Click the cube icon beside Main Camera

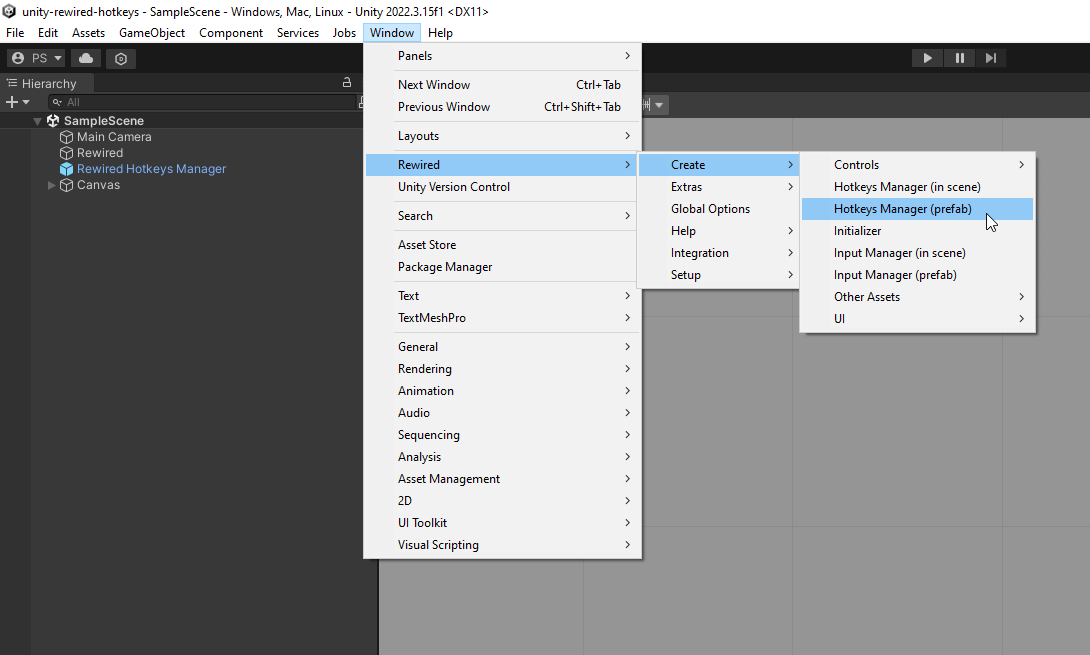click(x=66, y=136)
